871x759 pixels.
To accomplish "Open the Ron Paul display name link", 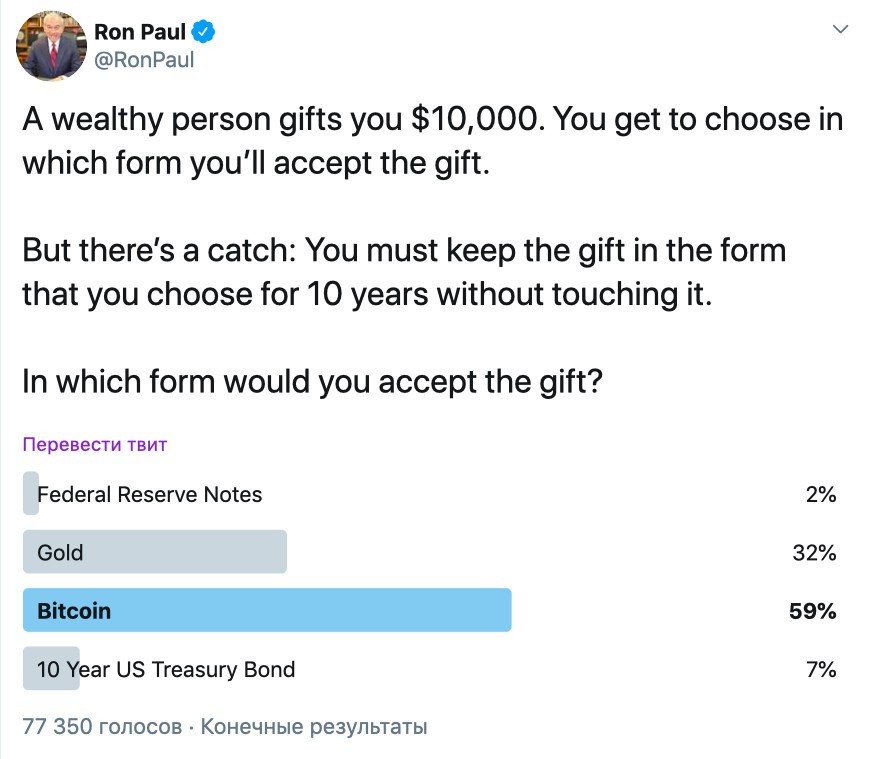I will pos(139,32).
